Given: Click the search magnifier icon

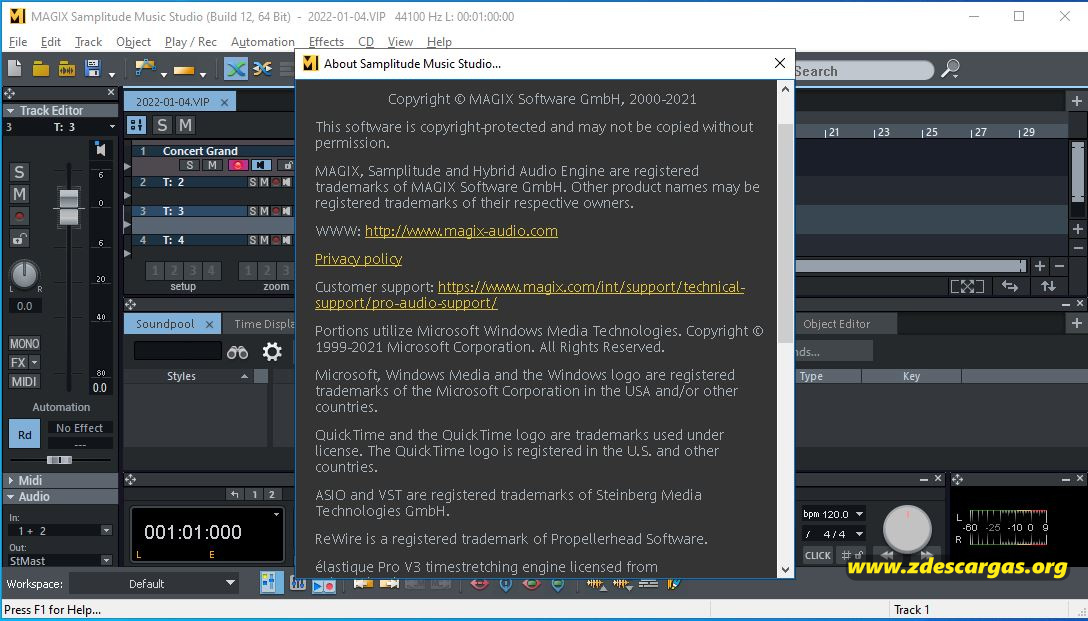Looking at the screenshot, I should coord(950,69).
